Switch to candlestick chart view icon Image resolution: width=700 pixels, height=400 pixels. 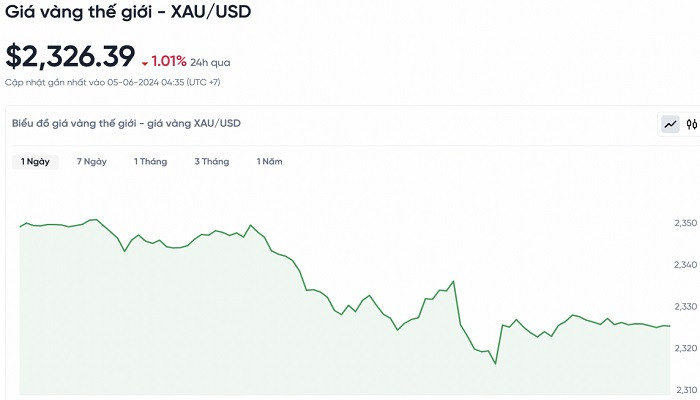coord(690,125)
